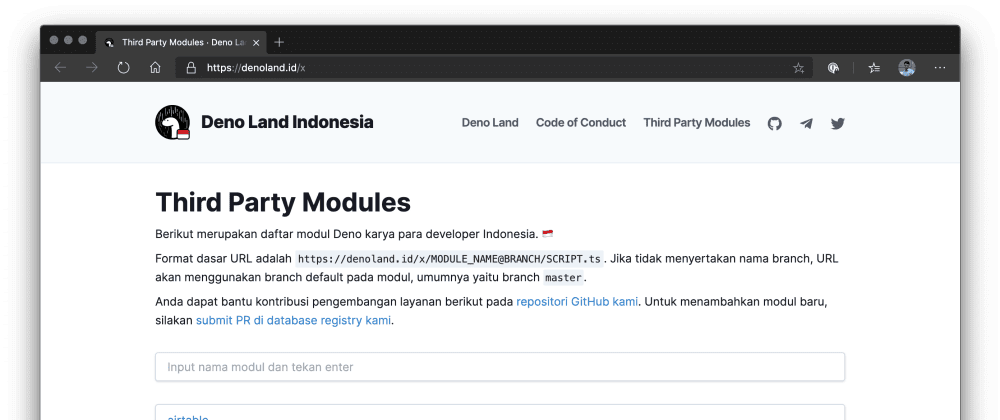
Task: Bookmark this page with the star icon
Action: coord(798,68)
